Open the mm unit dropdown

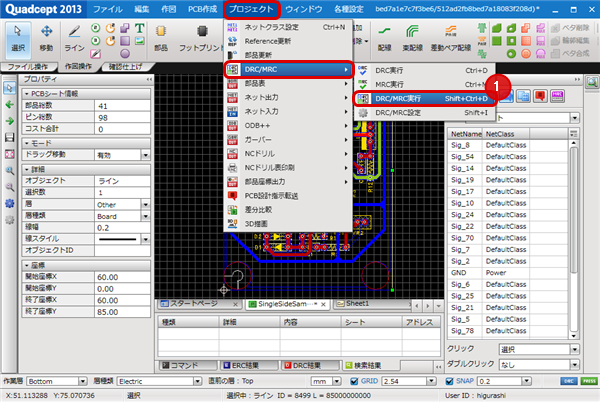click(337, 381)
